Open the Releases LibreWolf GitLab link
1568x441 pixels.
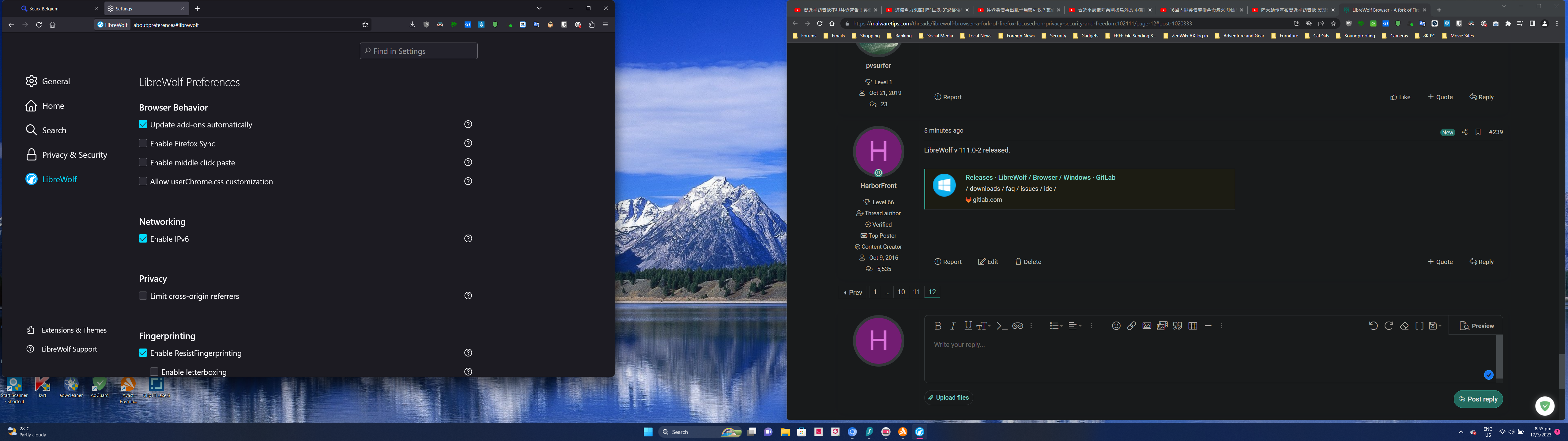click(x=1040, y=177)
